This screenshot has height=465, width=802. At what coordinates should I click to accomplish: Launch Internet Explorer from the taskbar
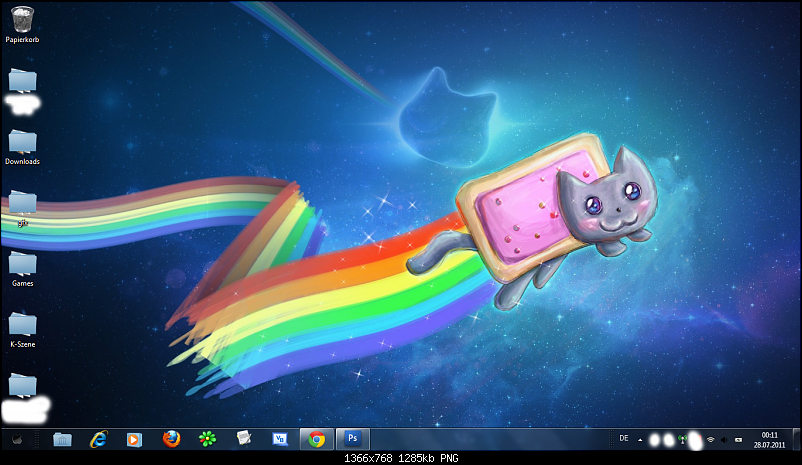pyautogui.click(x=98, y=439)
